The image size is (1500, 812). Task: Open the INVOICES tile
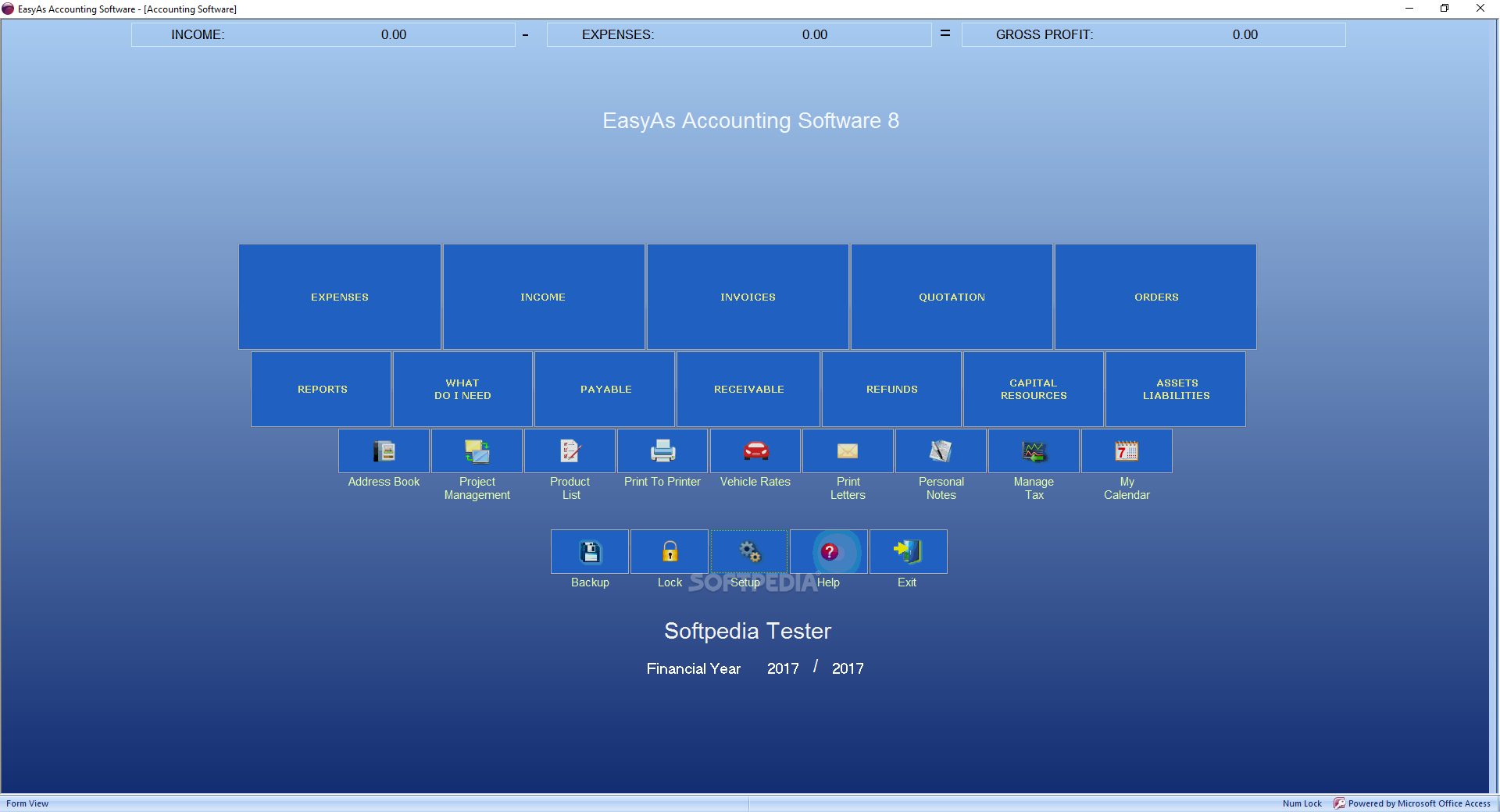pyautogui.click(x=748, y=297)
